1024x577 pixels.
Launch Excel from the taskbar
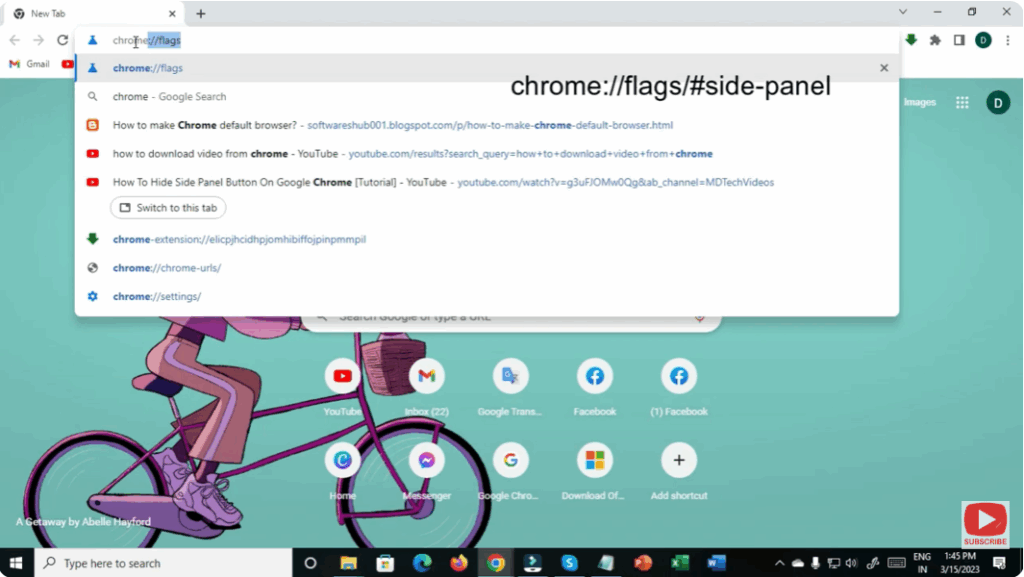(679, 563)
